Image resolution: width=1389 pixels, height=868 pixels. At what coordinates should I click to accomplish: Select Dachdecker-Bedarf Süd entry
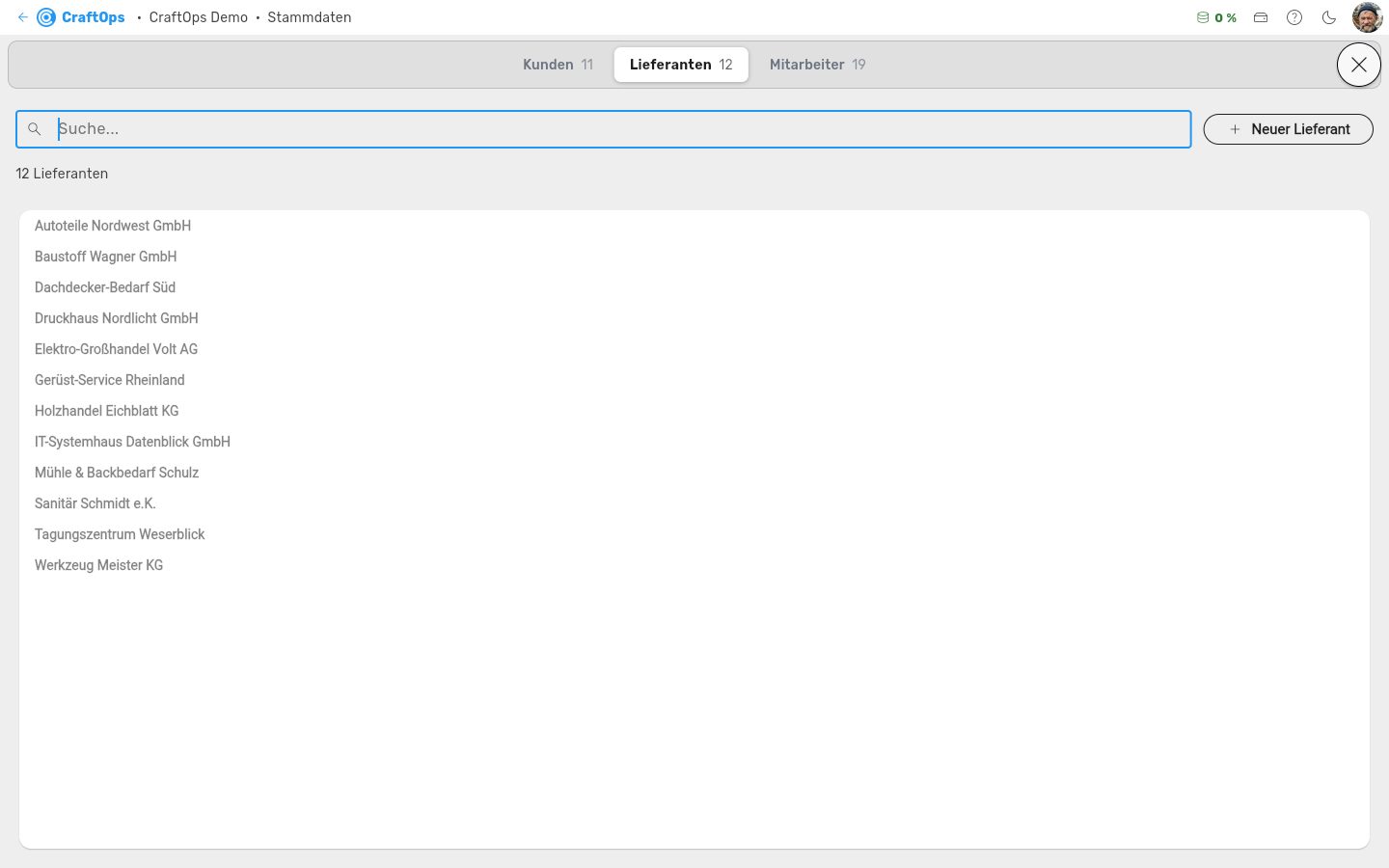coord(694,287)
